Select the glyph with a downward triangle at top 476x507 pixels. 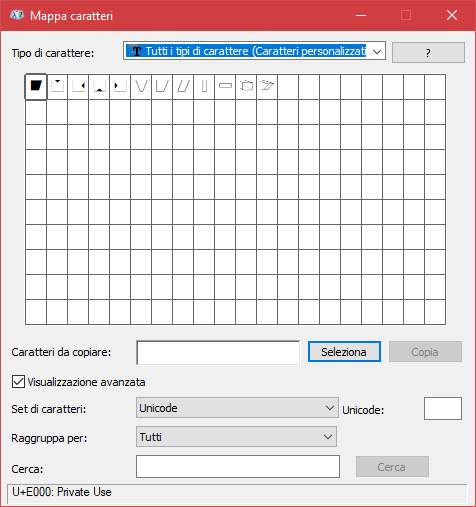pyautogui.click(x=57, y=86)
